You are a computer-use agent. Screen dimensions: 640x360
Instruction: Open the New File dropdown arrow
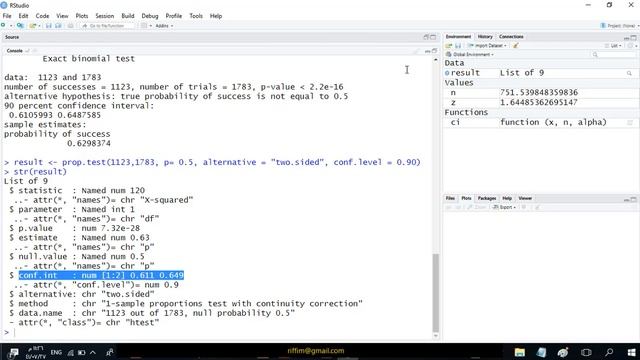coord(11,26)
